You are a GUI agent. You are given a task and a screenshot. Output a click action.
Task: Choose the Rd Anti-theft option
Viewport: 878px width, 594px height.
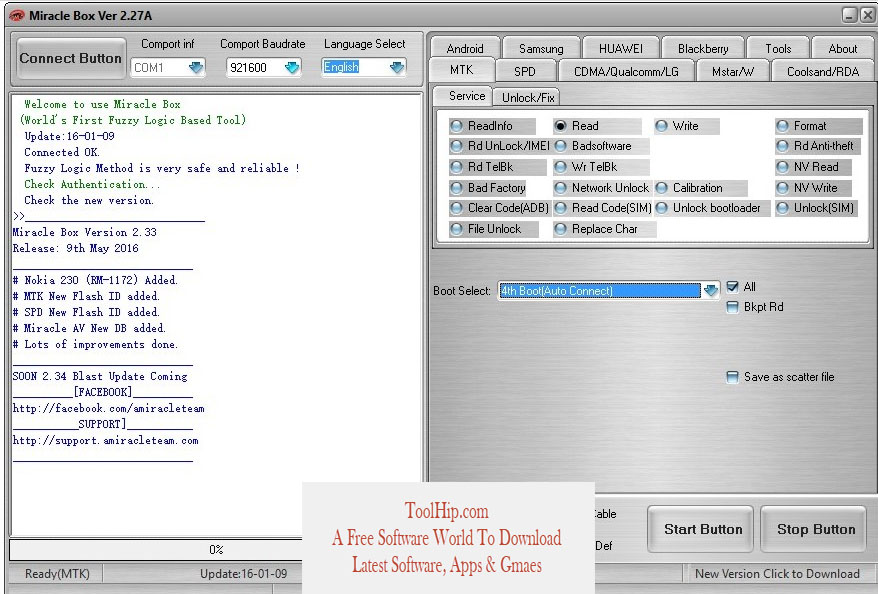[817, 146]
